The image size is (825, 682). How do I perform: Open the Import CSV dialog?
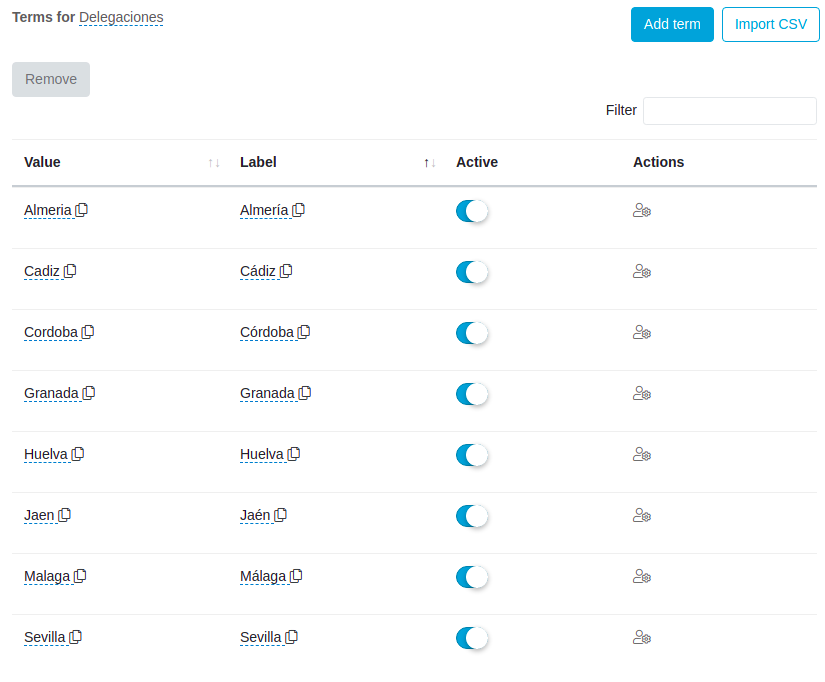(x=770, y=24)
